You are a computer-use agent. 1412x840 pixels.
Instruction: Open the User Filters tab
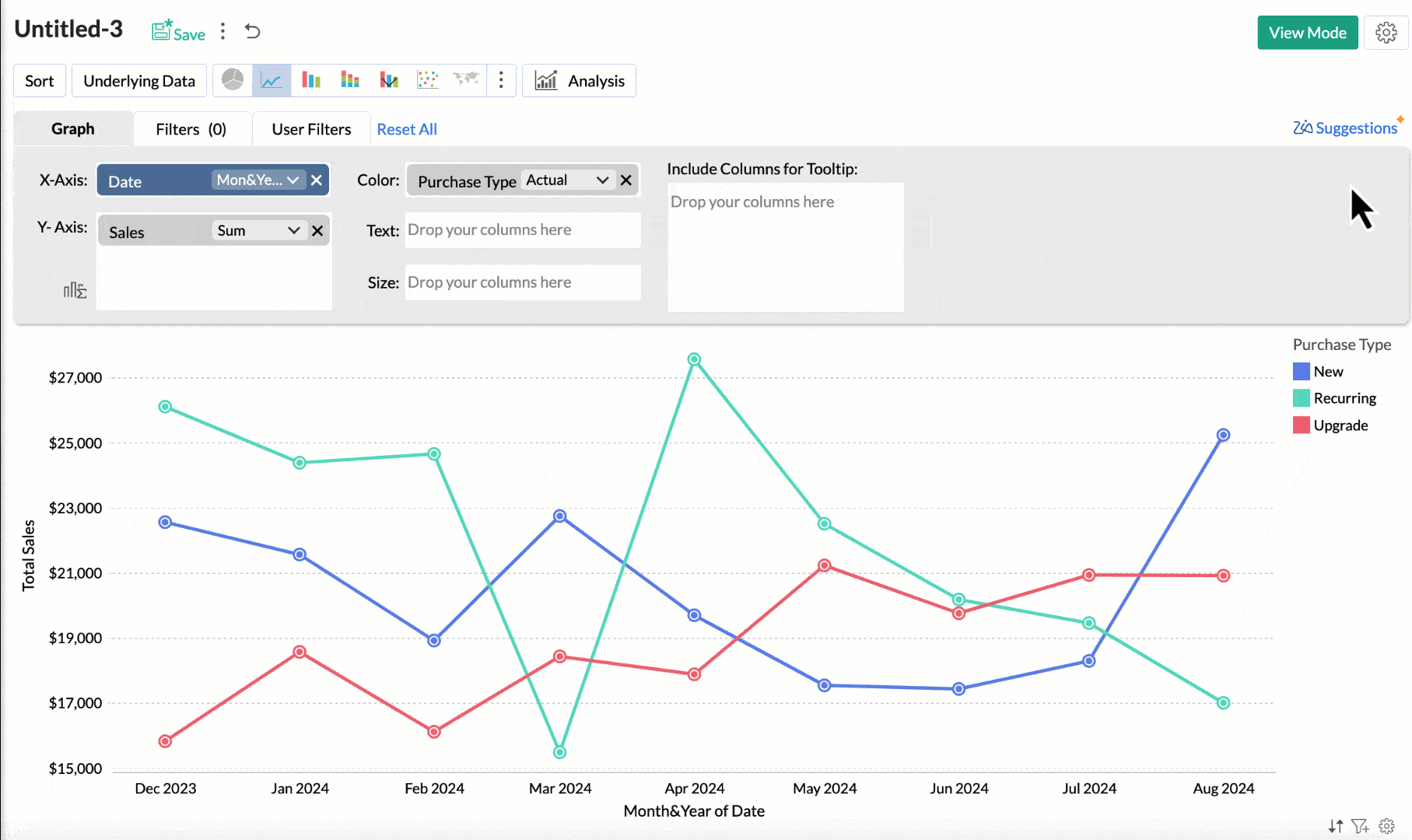[311, 129]
